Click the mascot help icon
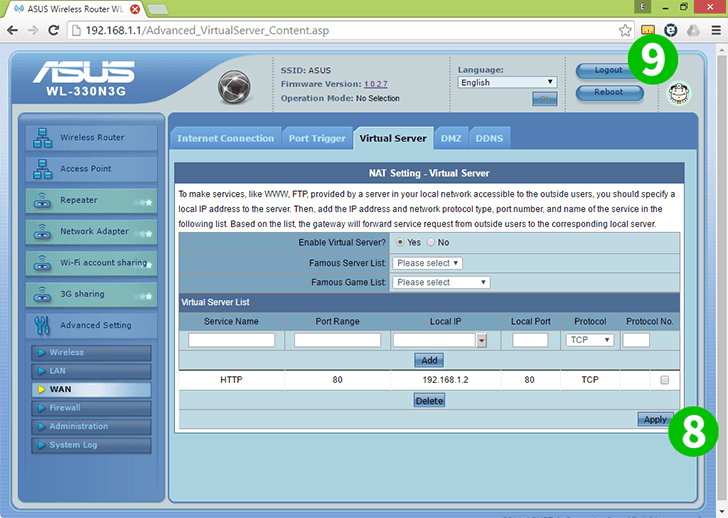The image size is (728, 518). [x=679, y=93]
